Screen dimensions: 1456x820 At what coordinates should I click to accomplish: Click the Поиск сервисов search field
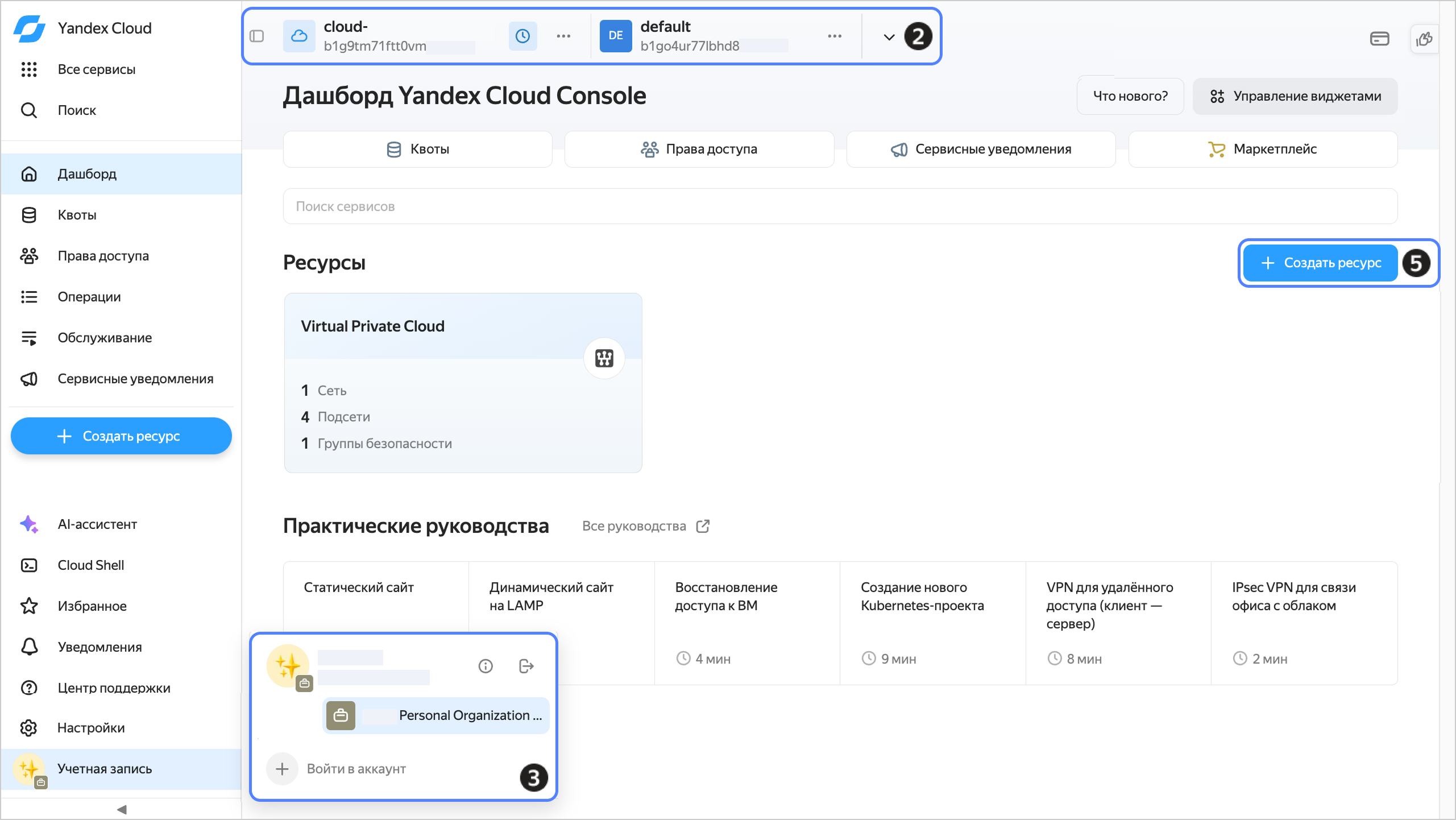pyautogui.click(x=840, y=206)
